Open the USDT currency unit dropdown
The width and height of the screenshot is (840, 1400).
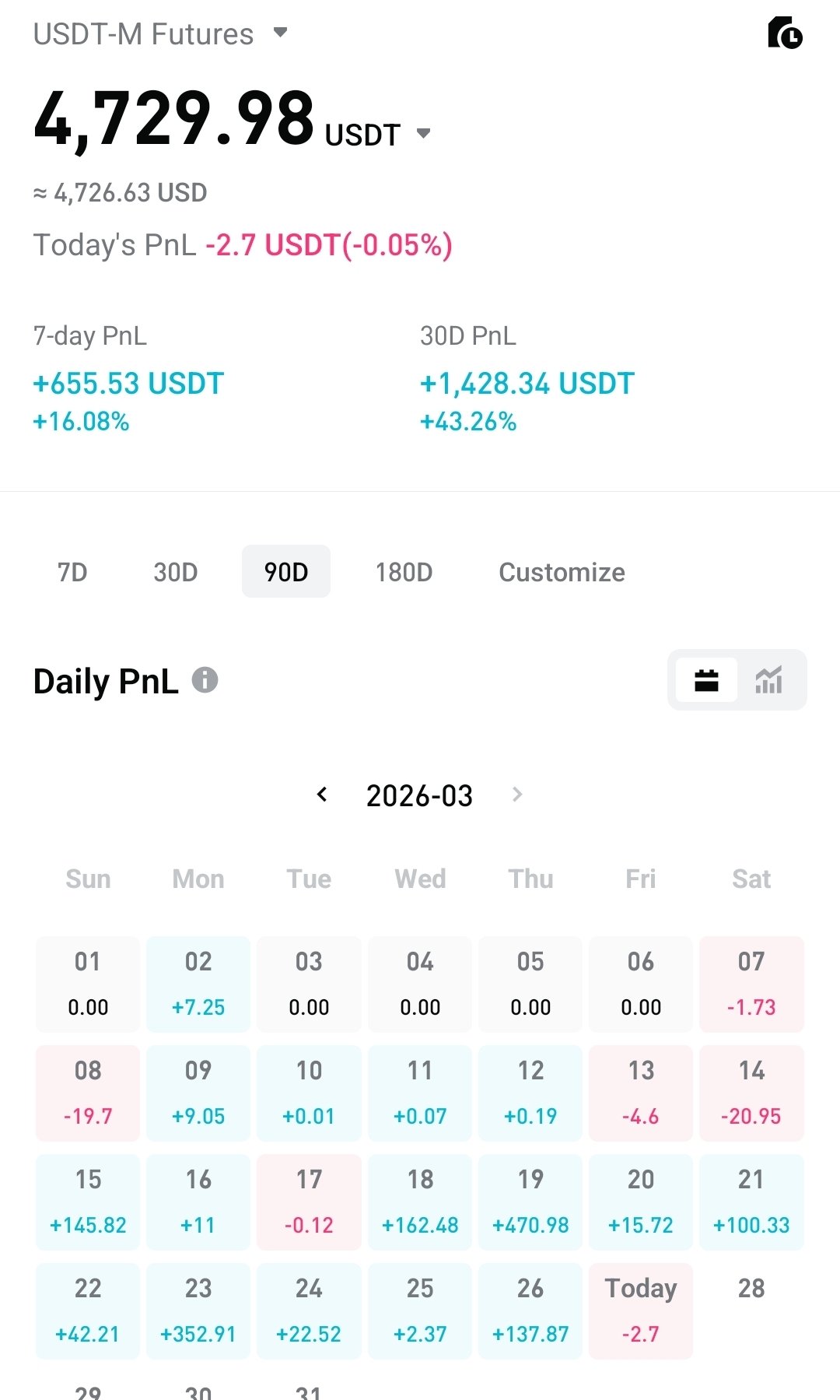pyautogui.click(x=423, y=134)
